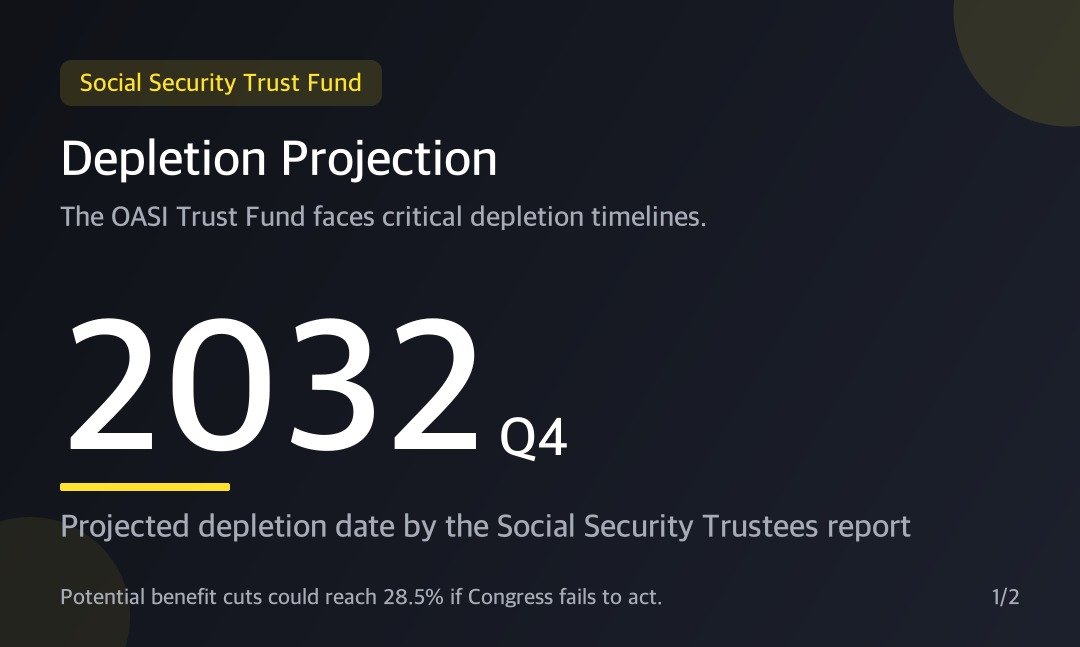This screenshot has height=647, width=1080.
Task: Click the Social Security Trust Fund badge
Action: [x=221, y=83]
